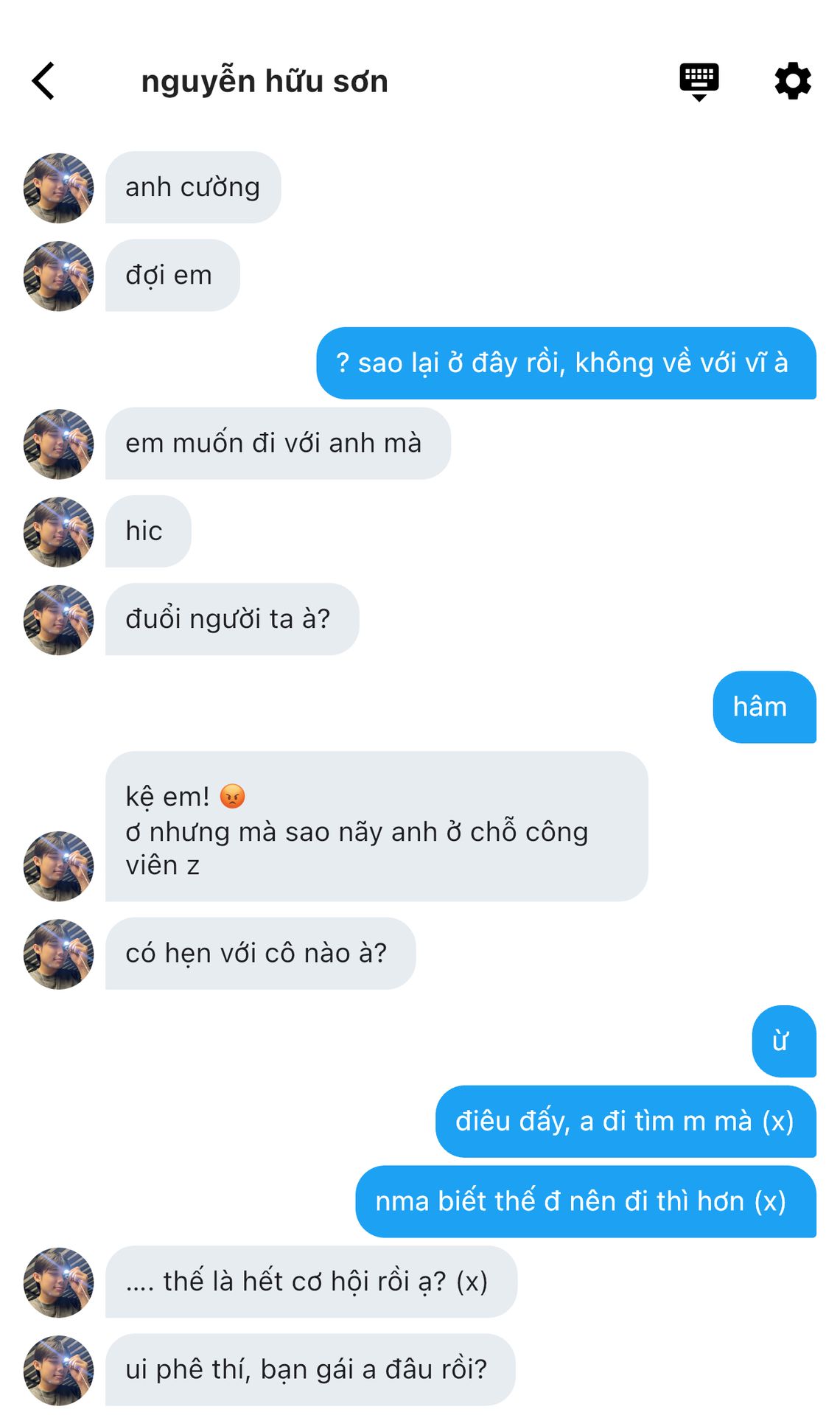Tap avatar next to the "hic" message
The width and height of the screenshot is (840, 1415).
click(59, 531)
